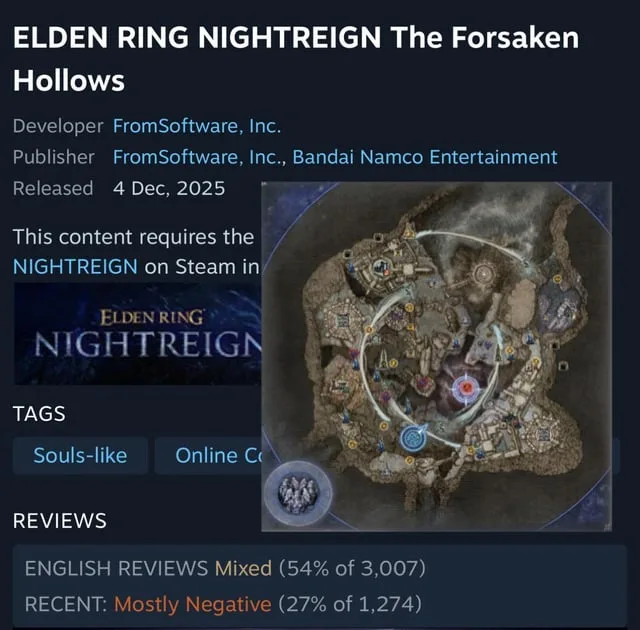Open the Elden Ring Nightreign banner image
Image resolution: width=640 pixels, height=630 pixels.
click(138, 334)
